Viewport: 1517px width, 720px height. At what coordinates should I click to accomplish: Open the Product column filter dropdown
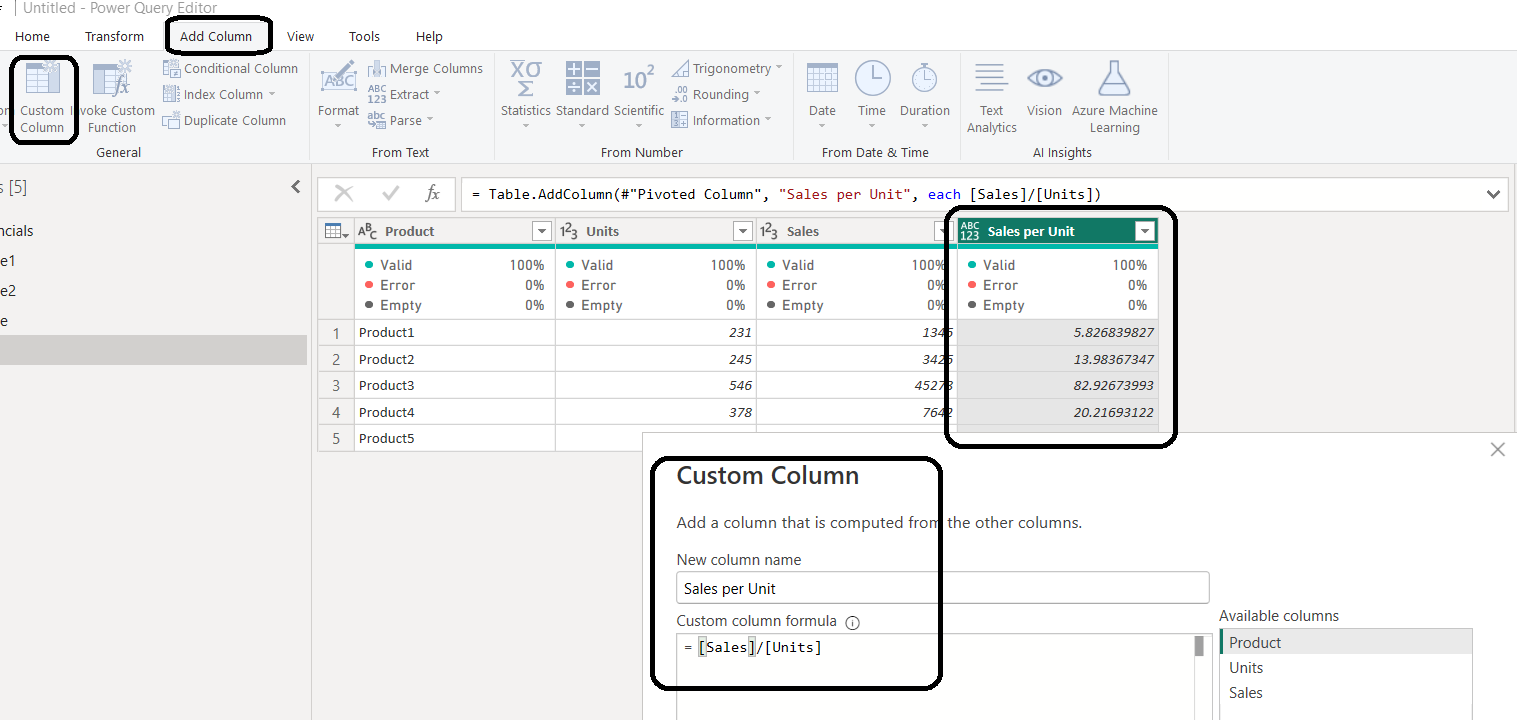(542, 231)
